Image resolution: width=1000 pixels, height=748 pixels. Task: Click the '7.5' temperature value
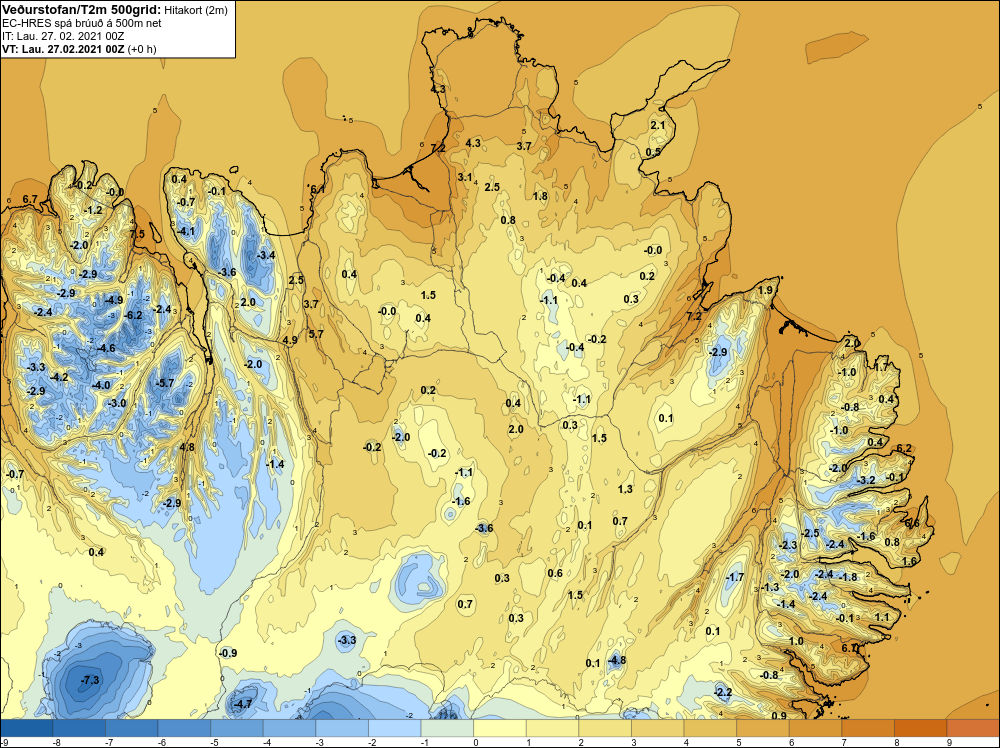(x=137, y=234)
